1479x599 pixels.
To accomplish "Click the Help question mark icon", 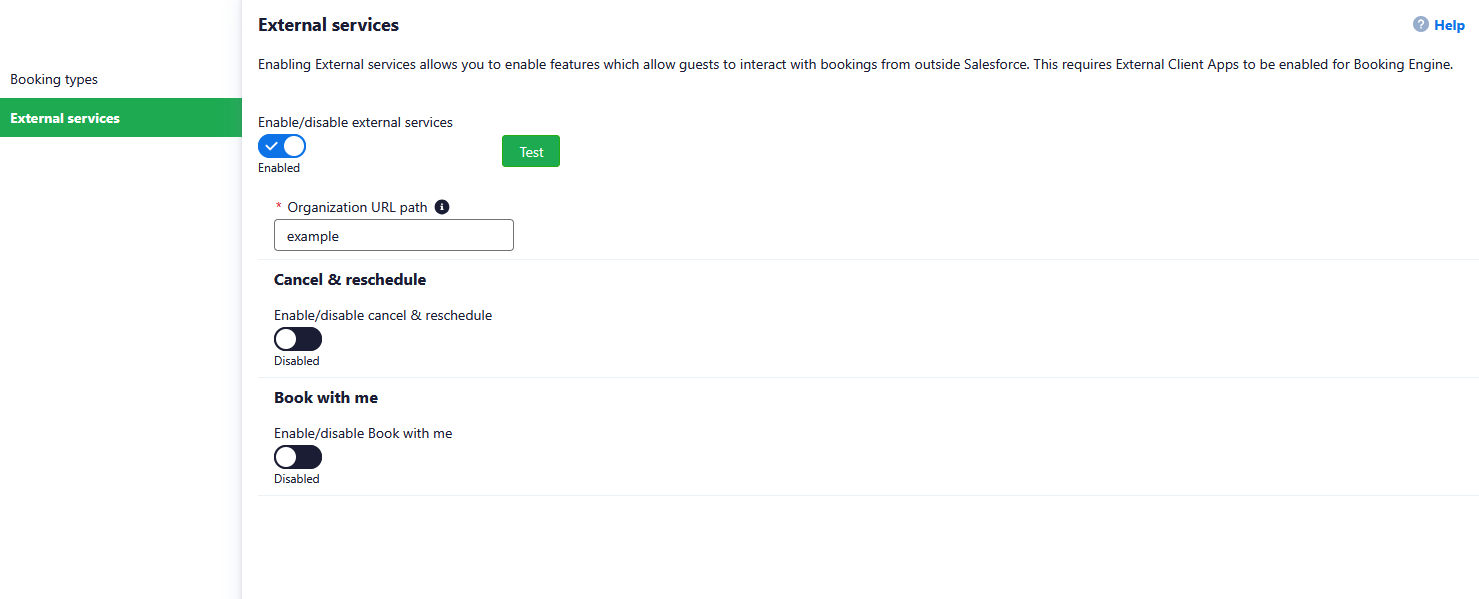I will [x=1420, y=25].
